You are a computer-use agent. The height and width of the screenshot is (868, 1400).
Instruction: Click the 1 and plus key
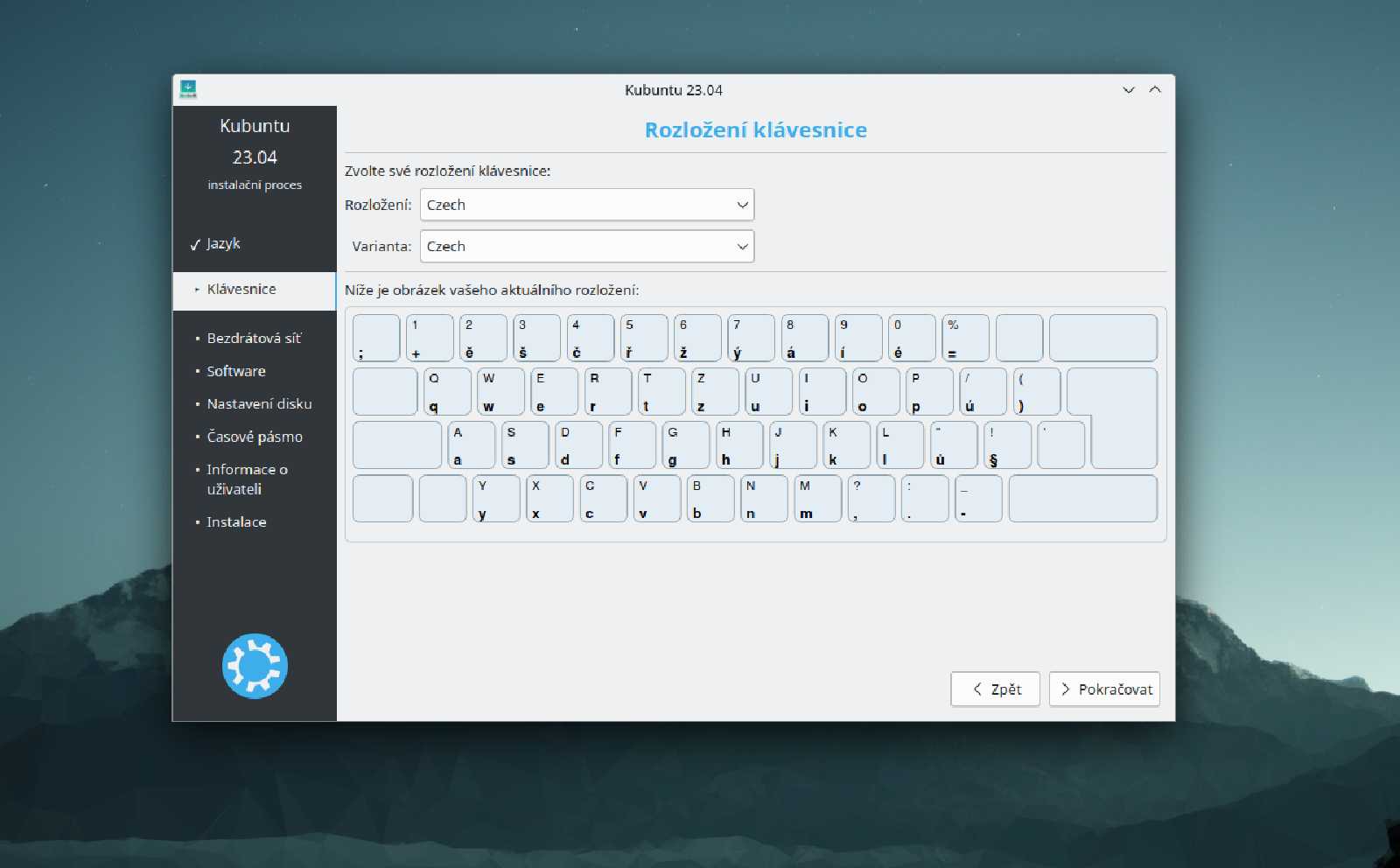pos(430,338)
